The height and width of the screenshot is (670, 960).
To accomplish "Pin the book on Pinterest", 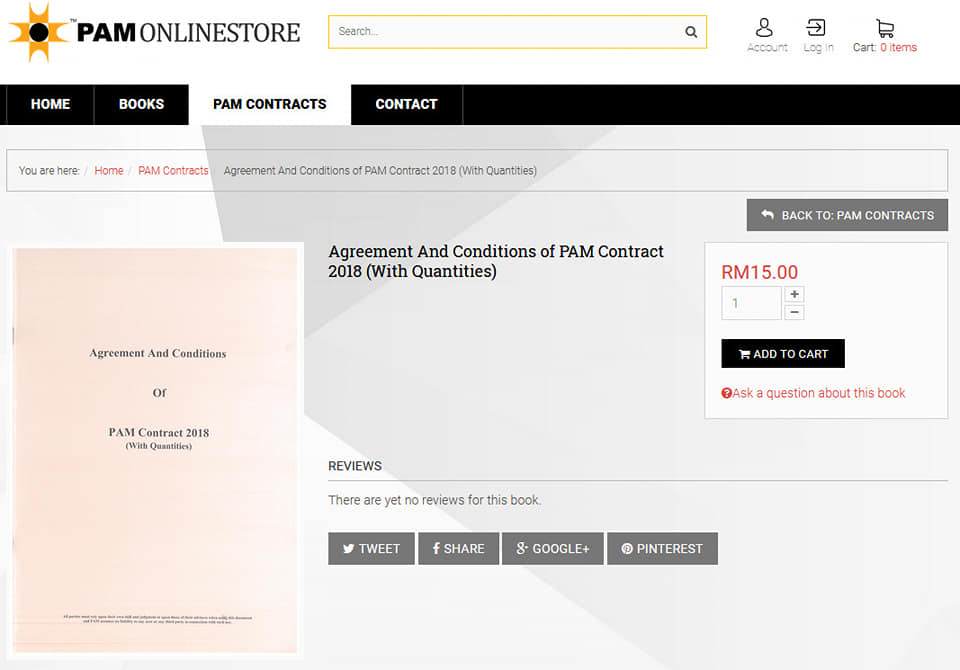I will pyautogui.click(x=662, y=548).
